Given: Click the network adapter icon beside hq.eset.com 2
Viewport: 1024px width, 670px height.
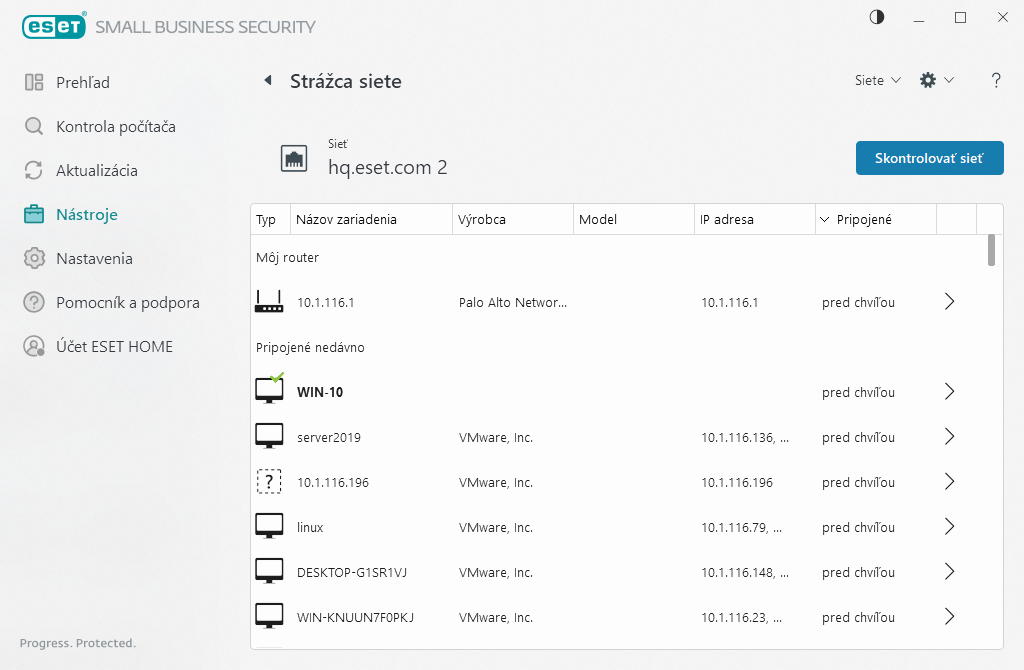Looking at the screenshot, I should tap(294, 158).
